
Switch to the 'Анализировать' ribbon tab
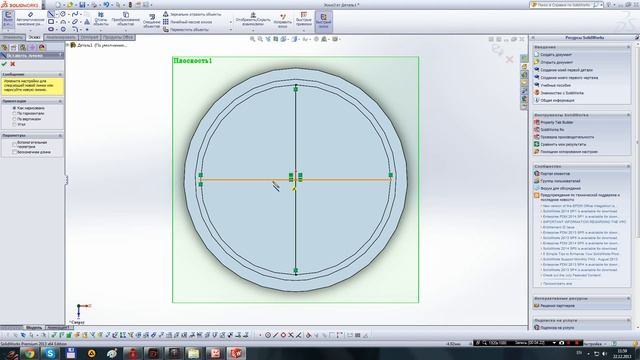tap(60, 38)
